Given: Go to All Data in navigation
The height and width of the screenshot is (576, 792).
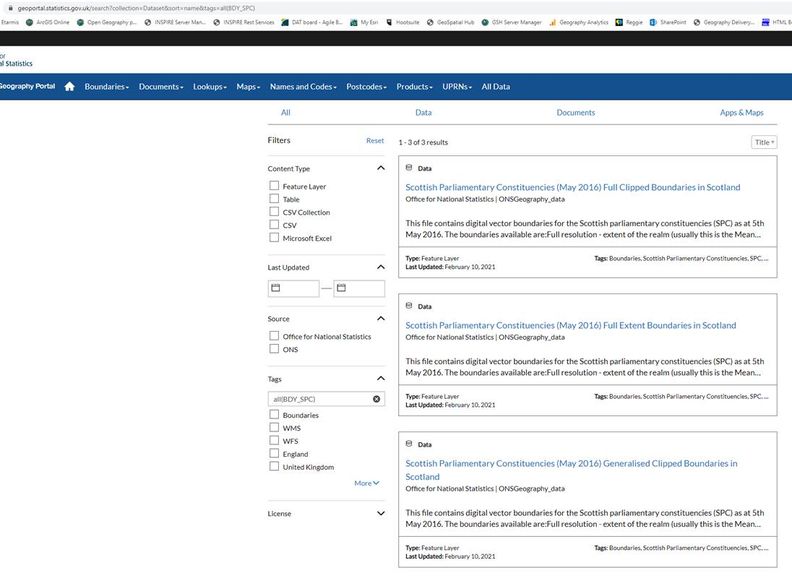Looking at the screenshot, I should click(x=496, y=86).
